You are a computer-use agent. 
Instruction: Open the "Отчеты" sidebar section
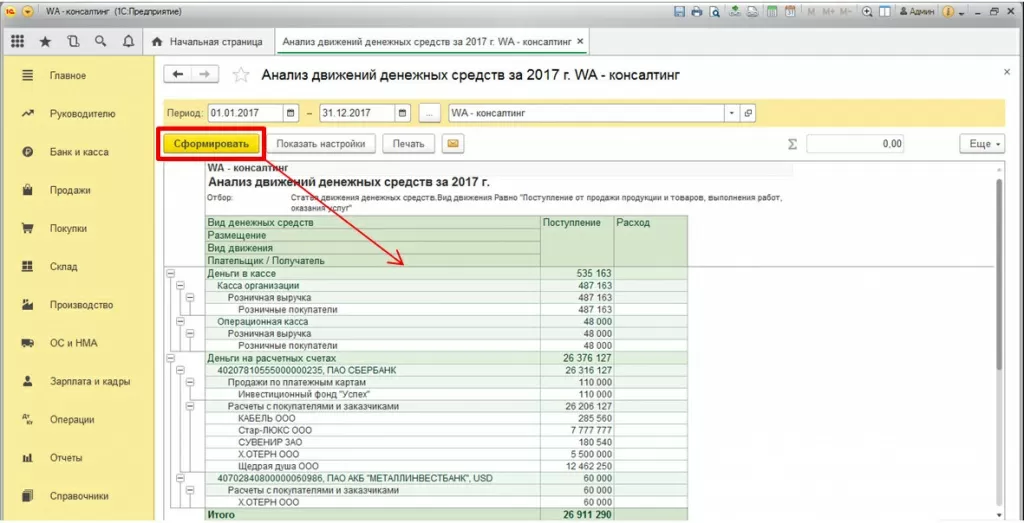tap(68, 457)
